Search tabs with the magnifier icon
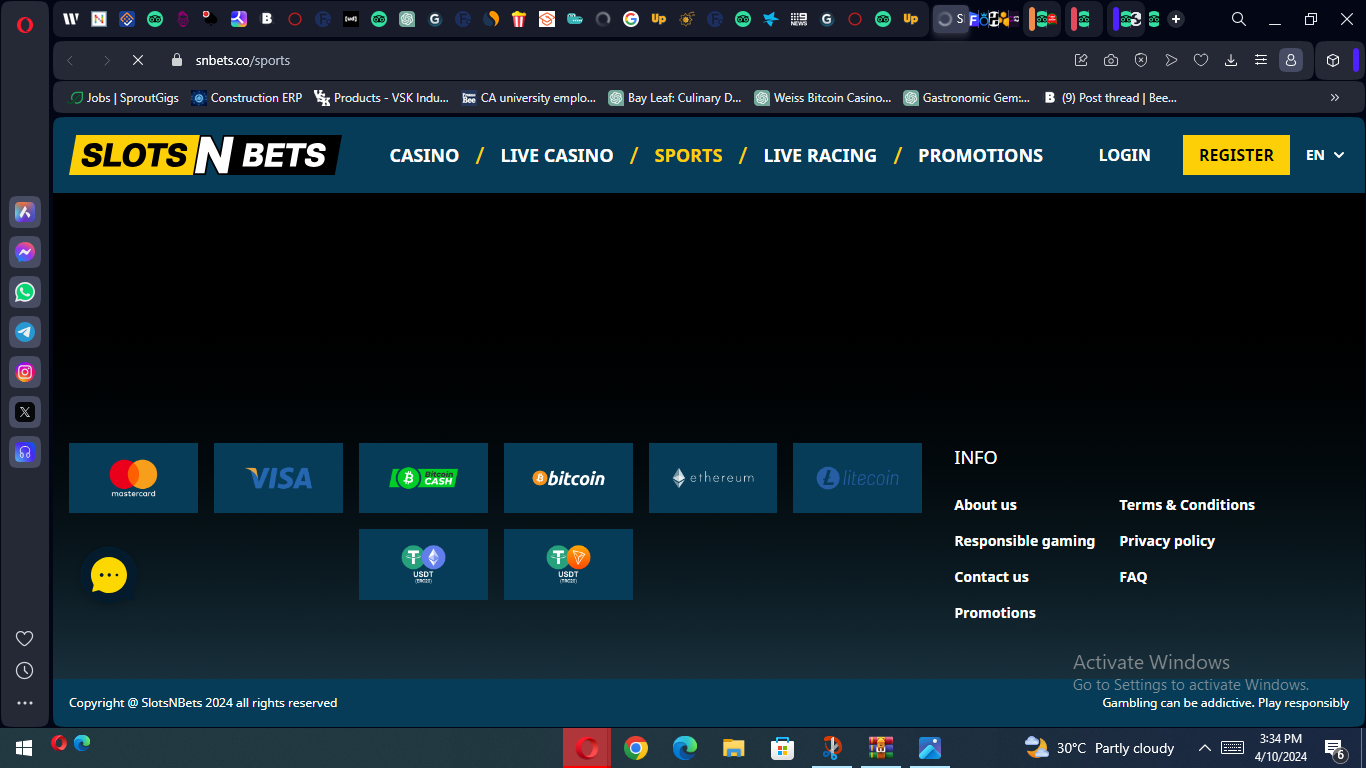The width and height of the screenshot is (1366, 768). [x=1239, y=19]
